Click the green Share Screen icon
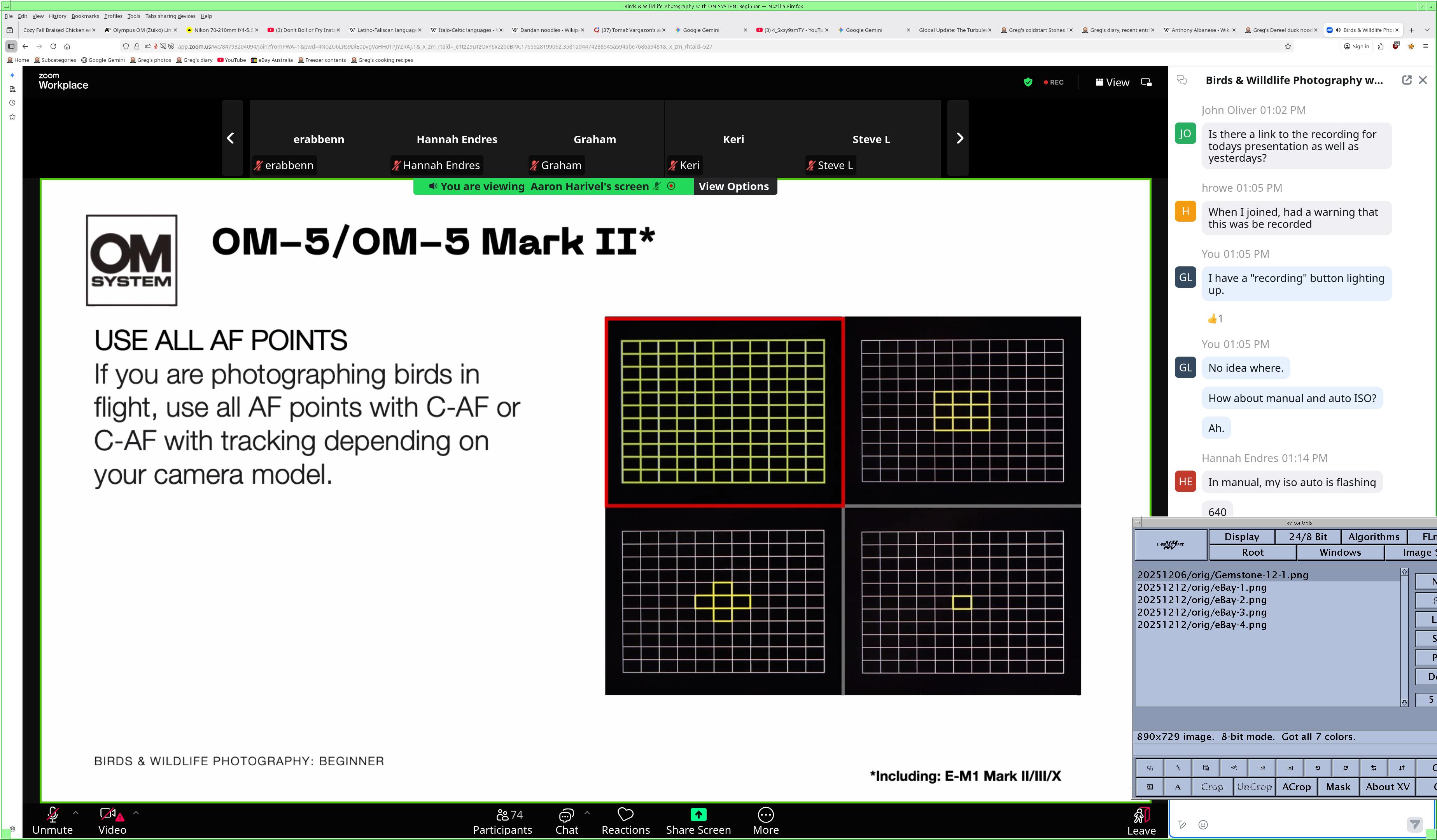Image resolution: width=1437 pixels, height=840 pixels. click(x=698, y=814)
